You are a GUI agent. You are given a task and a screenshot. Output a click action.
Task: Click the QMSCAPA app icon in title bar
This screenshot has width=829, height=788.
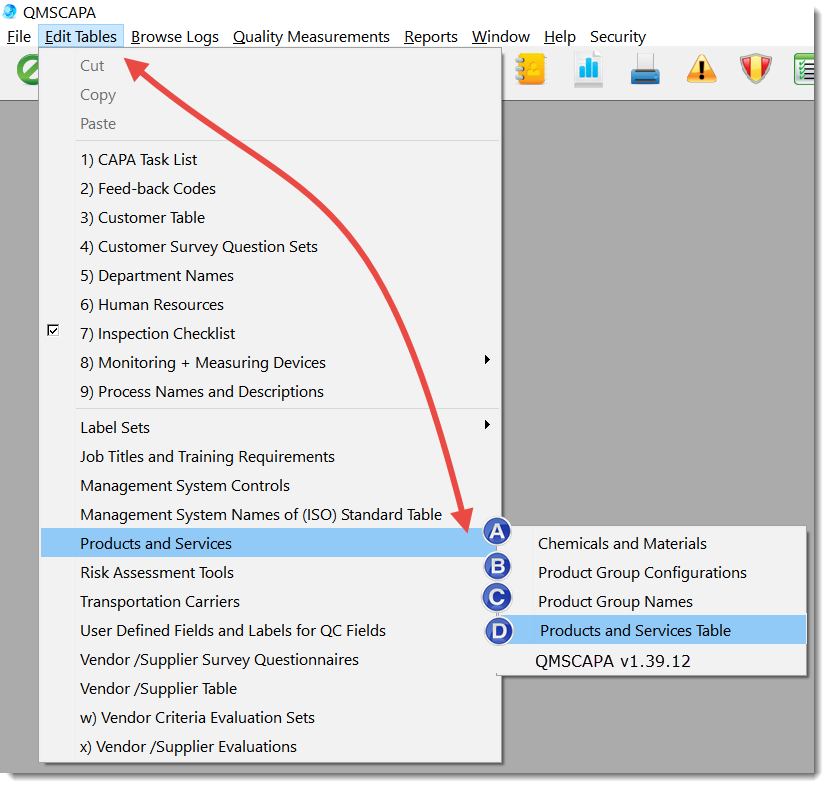point(10,12)
